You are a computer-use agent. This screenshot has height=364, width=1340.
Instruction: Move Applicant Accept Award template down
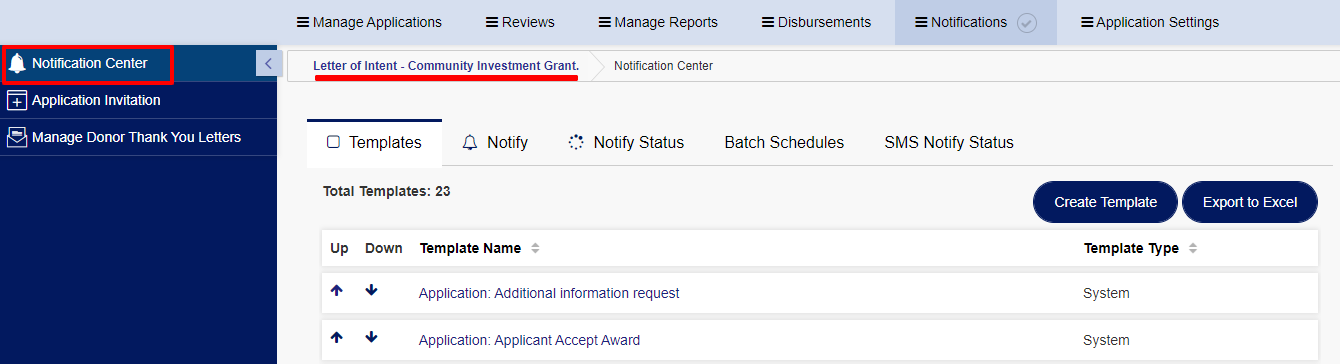pos(372,338)
